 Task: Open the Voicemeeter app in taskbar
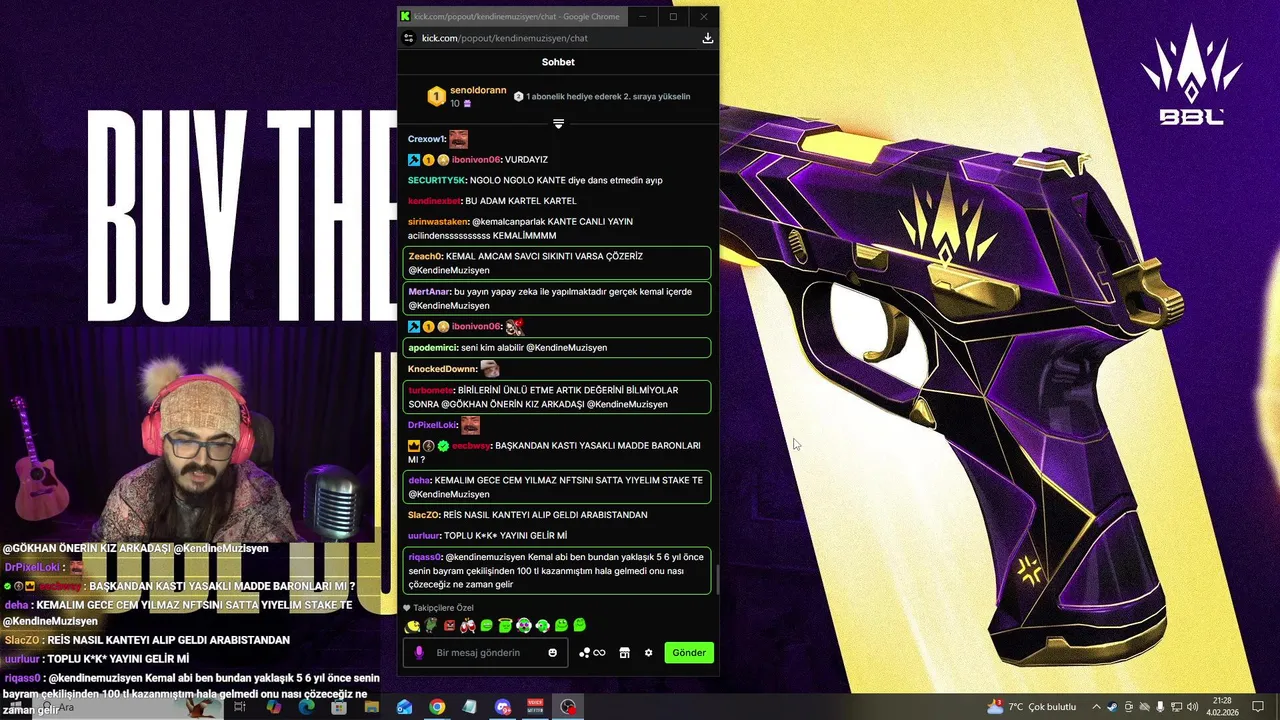point(535,707)
